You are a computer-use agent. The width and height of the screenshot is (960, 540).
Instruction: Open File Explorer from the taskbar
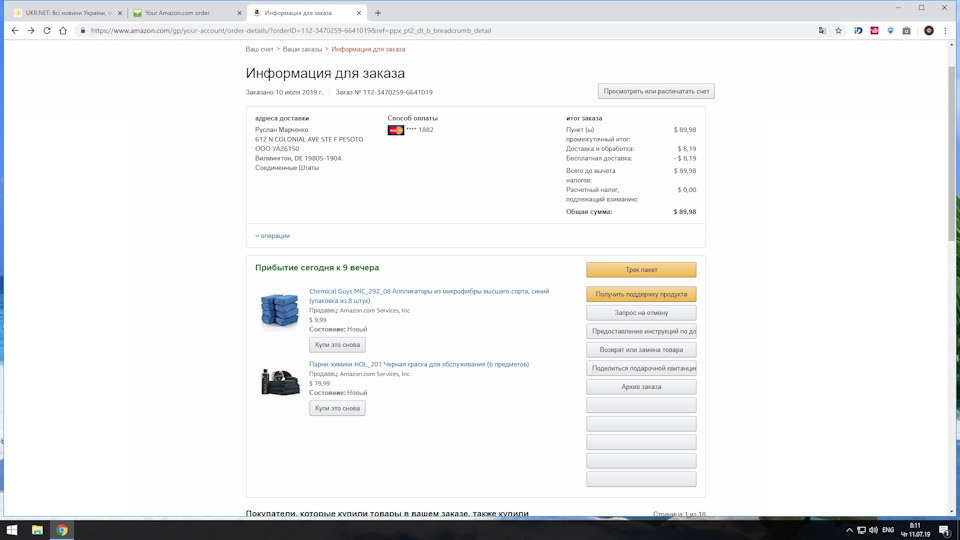coord(37,530)
